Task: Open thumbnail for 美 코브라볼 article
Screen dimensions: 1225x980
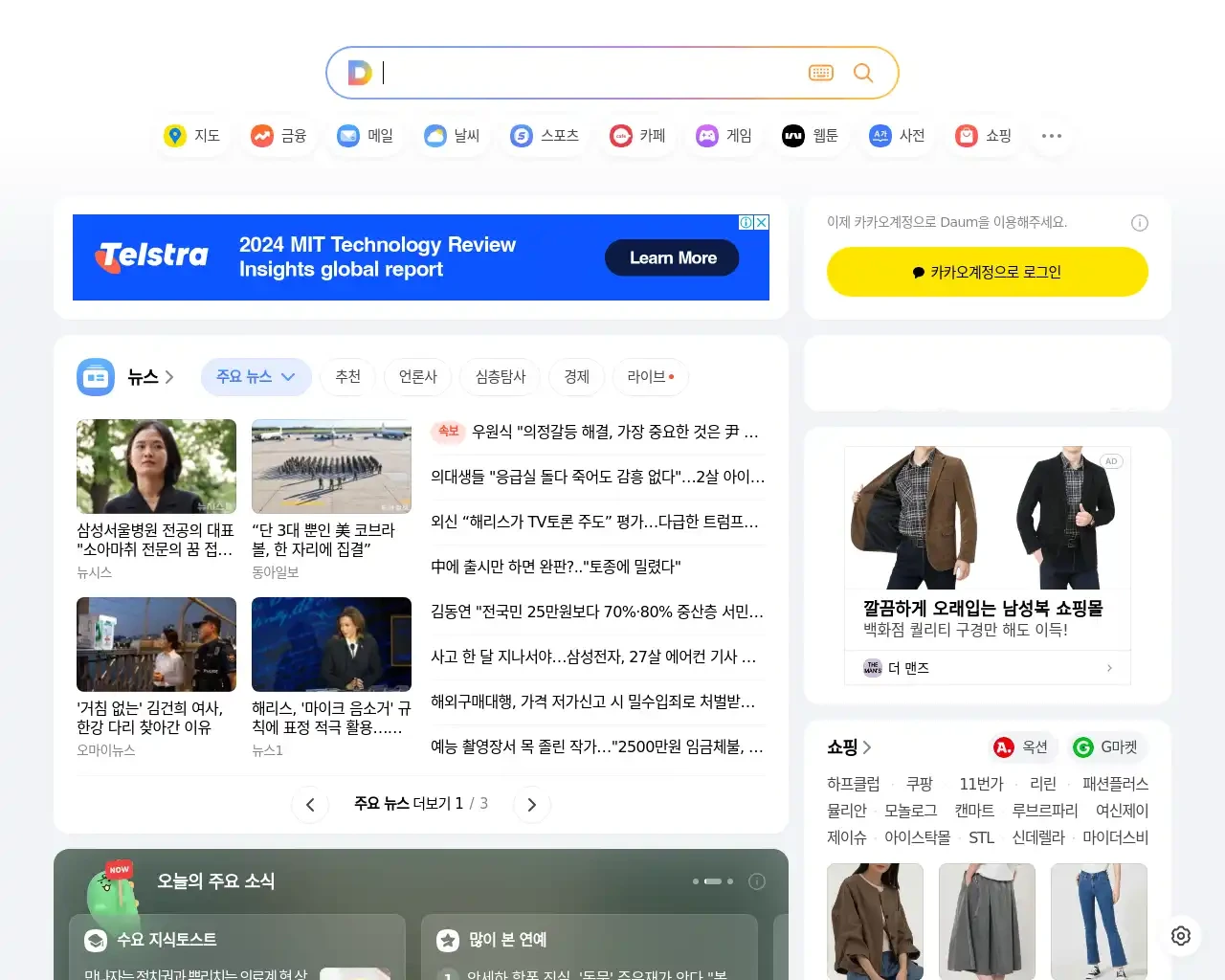Action: click(331, 466)
